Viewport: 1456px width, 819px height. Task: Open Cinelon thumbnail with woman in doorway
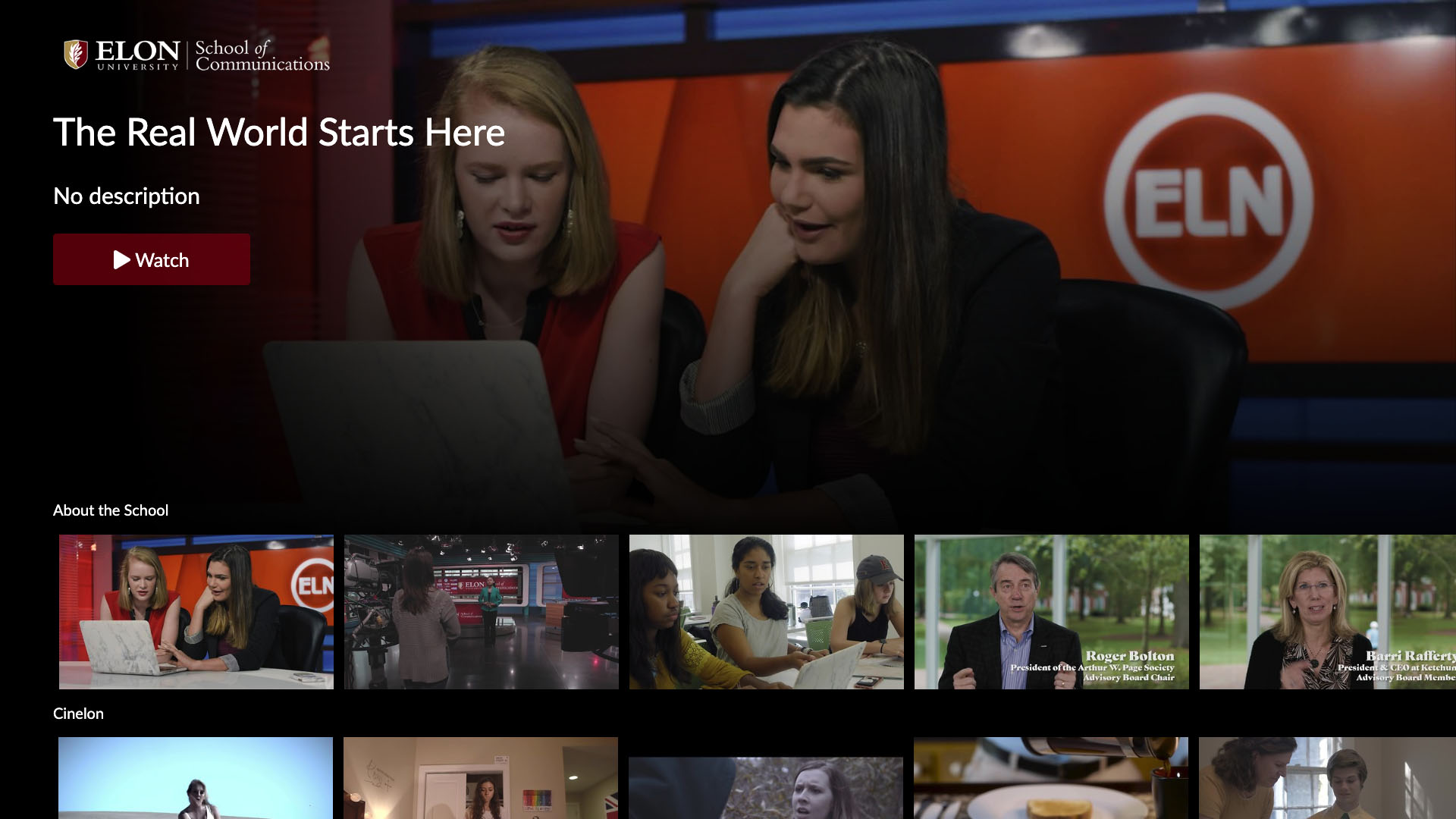point(481,778)
